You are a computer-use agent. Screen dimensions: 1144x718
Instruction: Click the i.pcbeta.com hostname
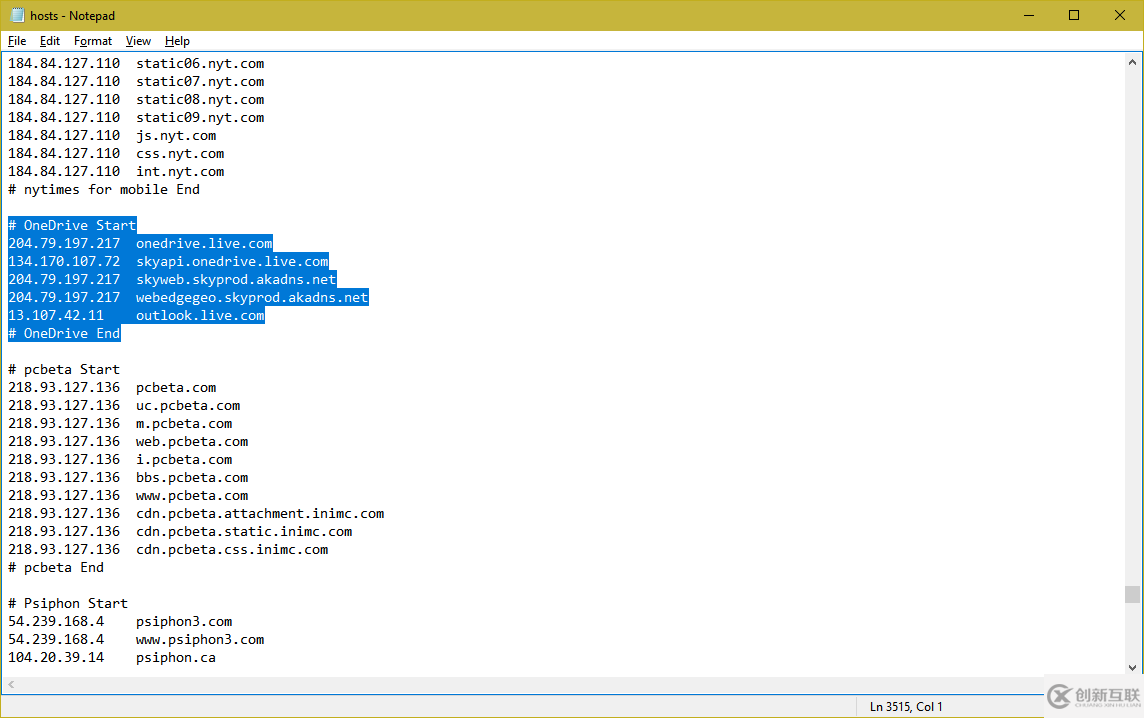click(184, 460)
